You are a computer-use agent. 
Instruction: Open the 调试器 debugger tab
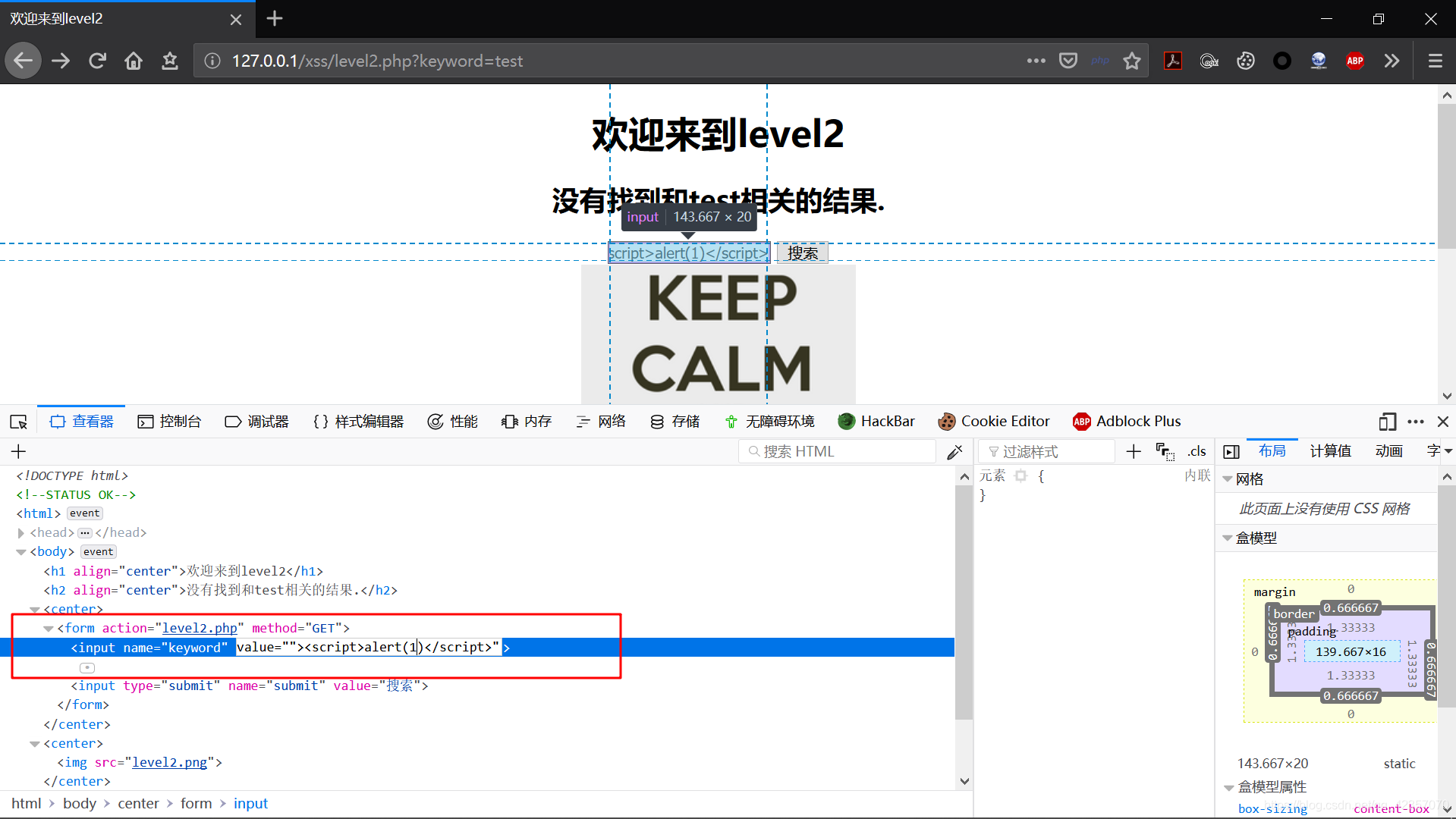point(256,422)
